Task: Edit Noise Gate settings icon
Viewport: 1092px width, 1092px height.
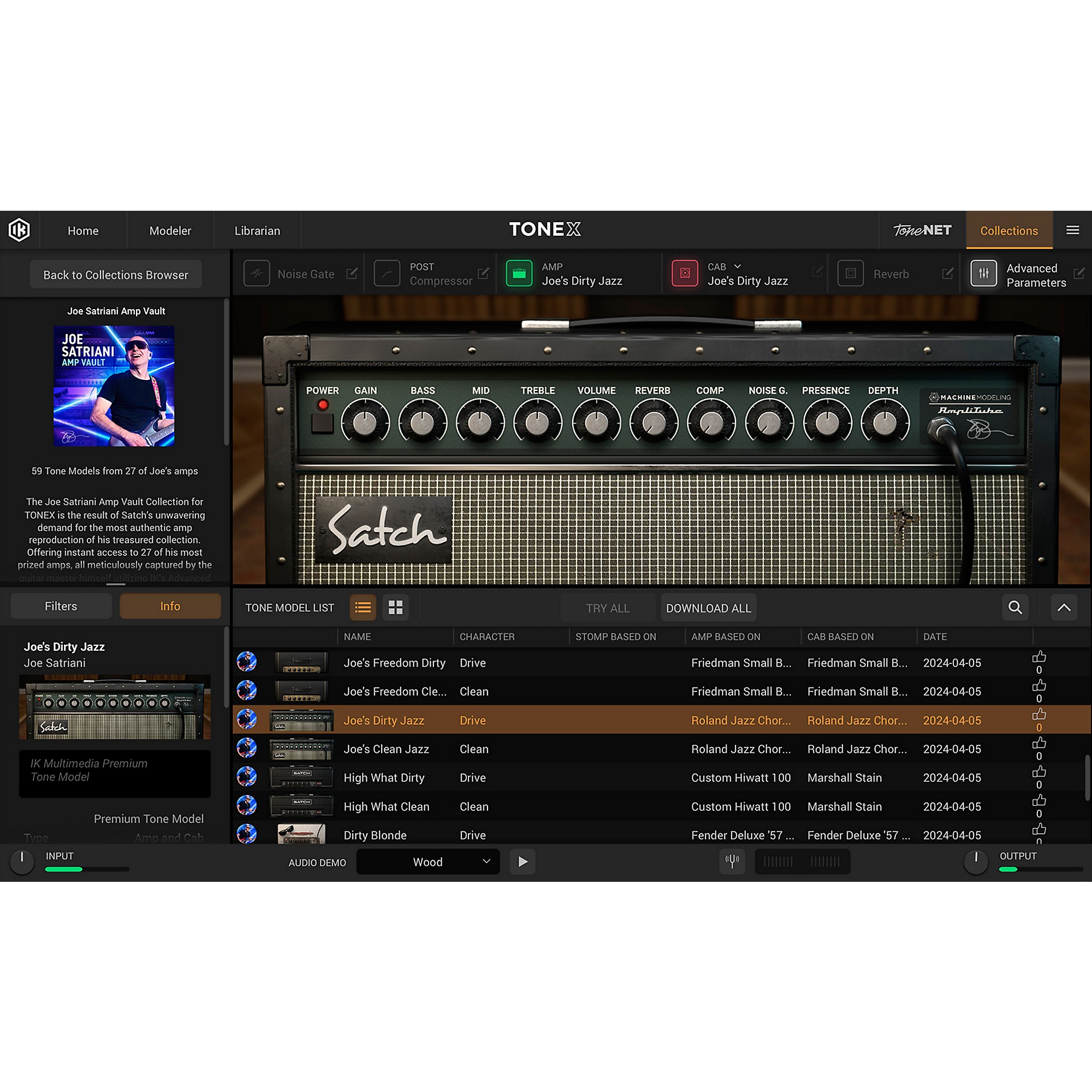Action: 352,274
